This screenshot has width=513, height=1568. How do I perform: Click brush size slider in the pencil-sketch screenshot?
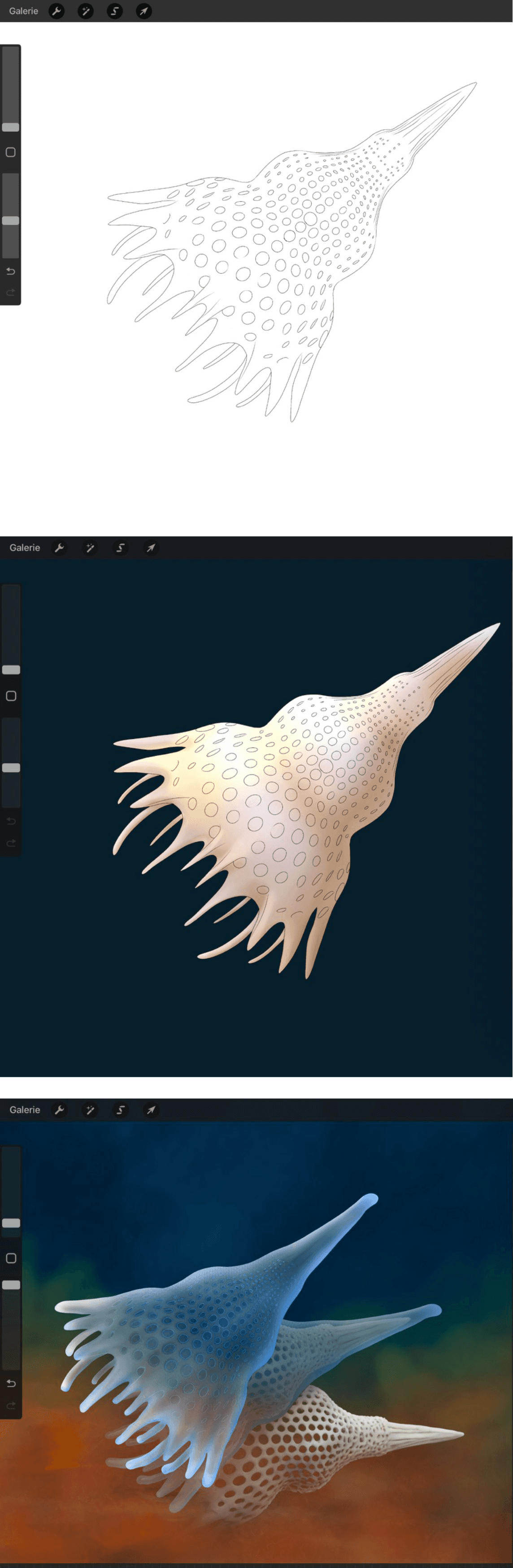(x=11, y=89)
